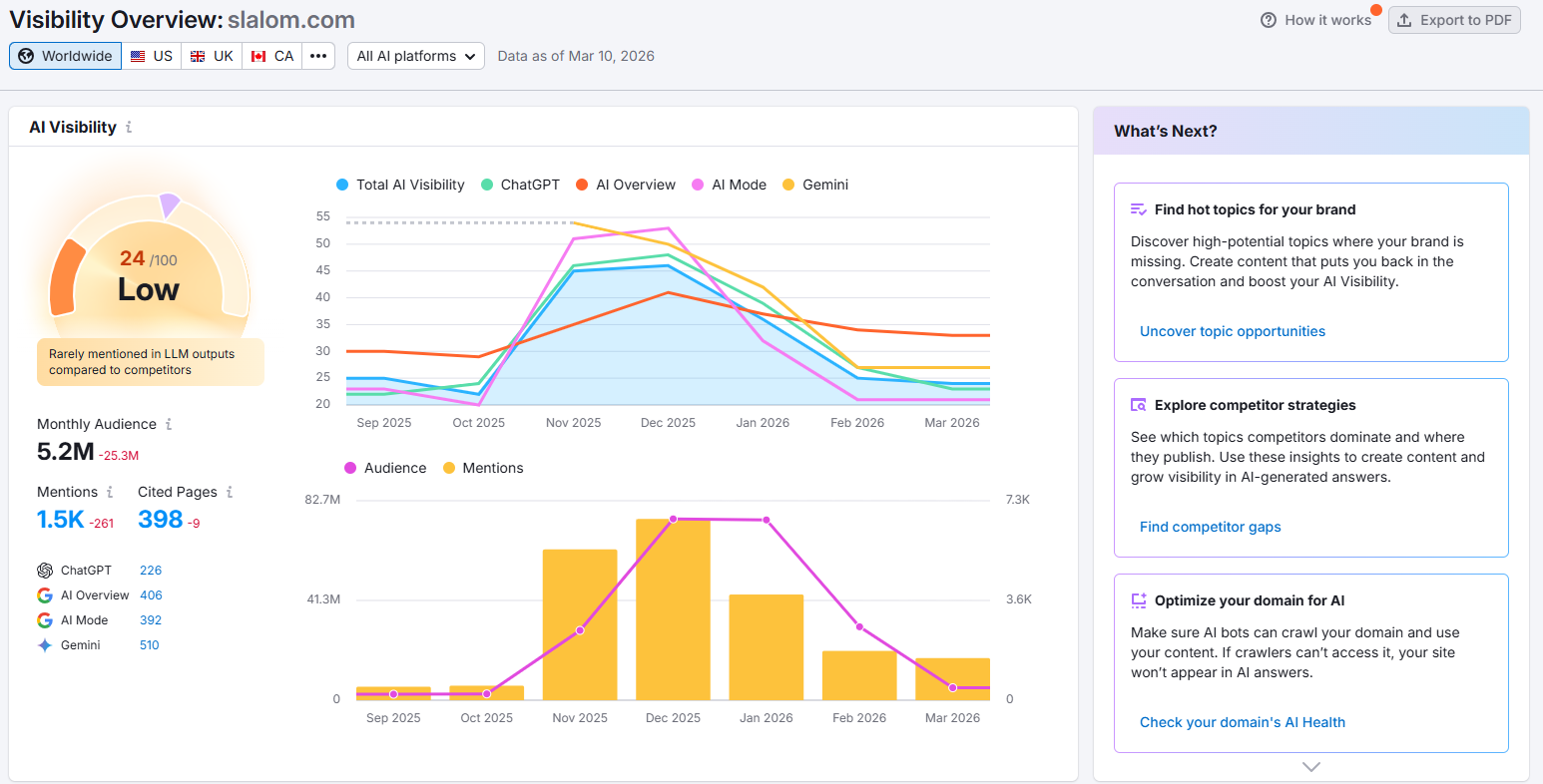
Task: Click the 398 cited pages value
Action: [161, 520]
